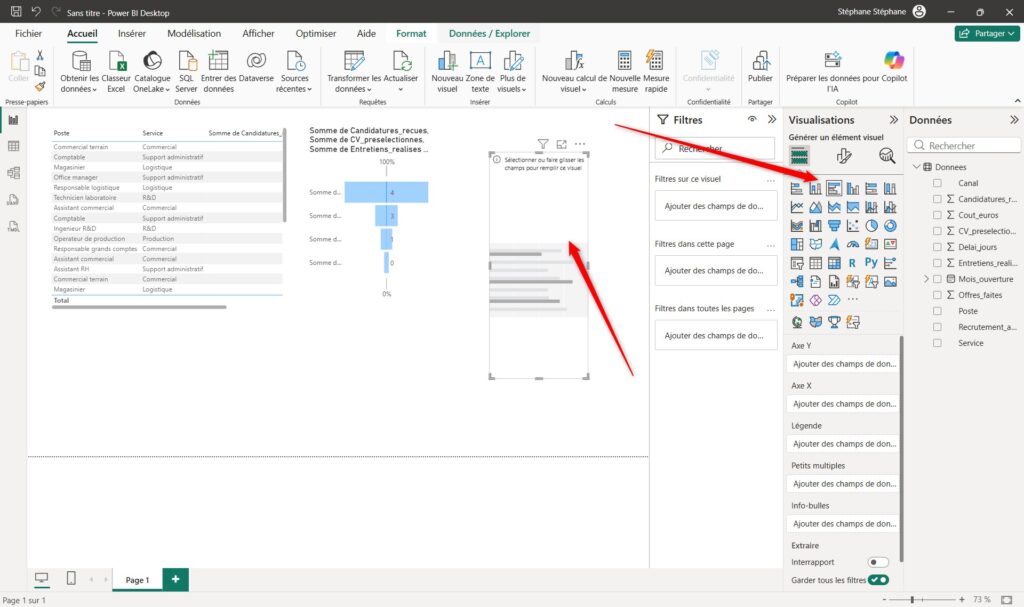The width and height of the screenshot is (1024, 607).
Task: Click the Données pane Rechercher field
Action: (x=964, y=145)
